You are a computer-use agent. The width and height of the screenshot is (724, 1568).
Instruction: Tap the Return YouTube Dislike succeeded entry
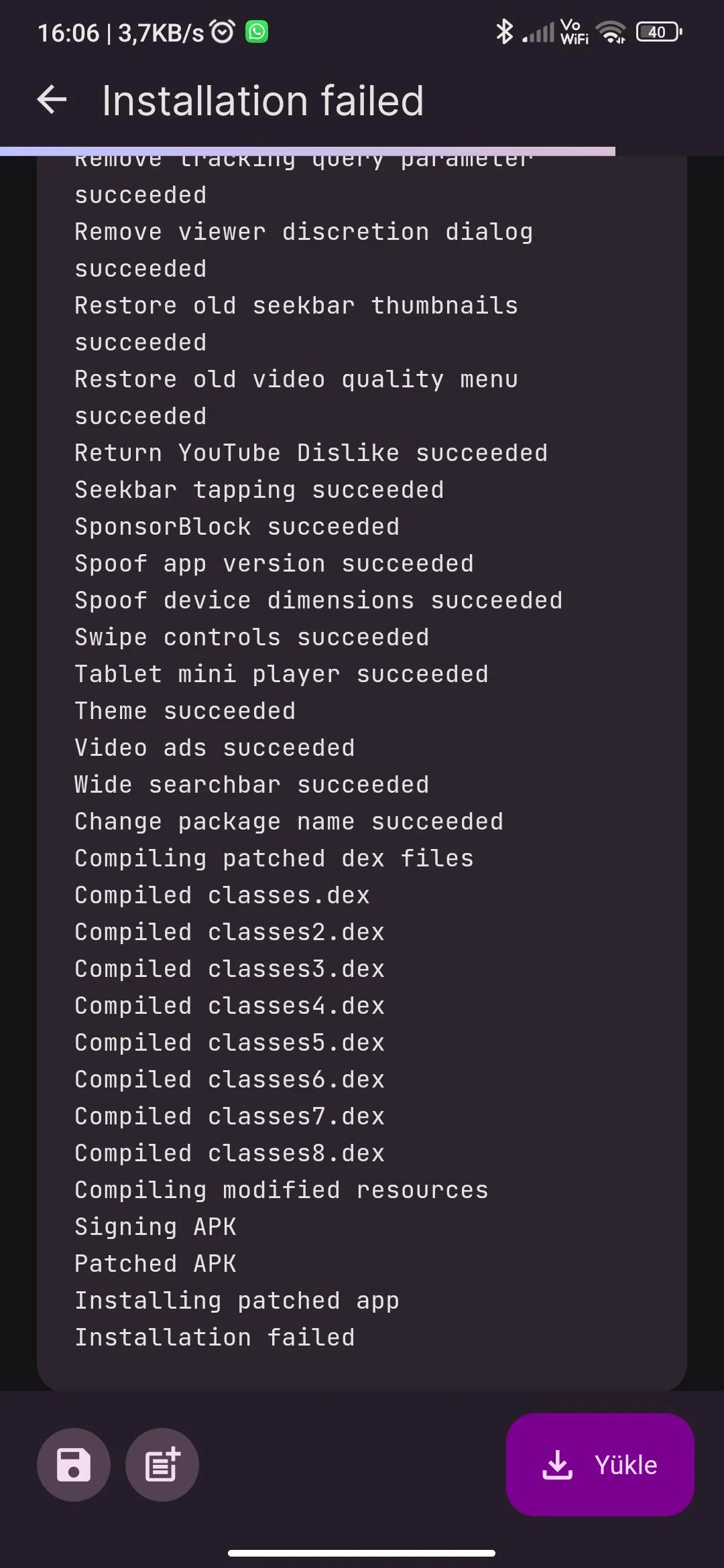[x=310, y=452]
